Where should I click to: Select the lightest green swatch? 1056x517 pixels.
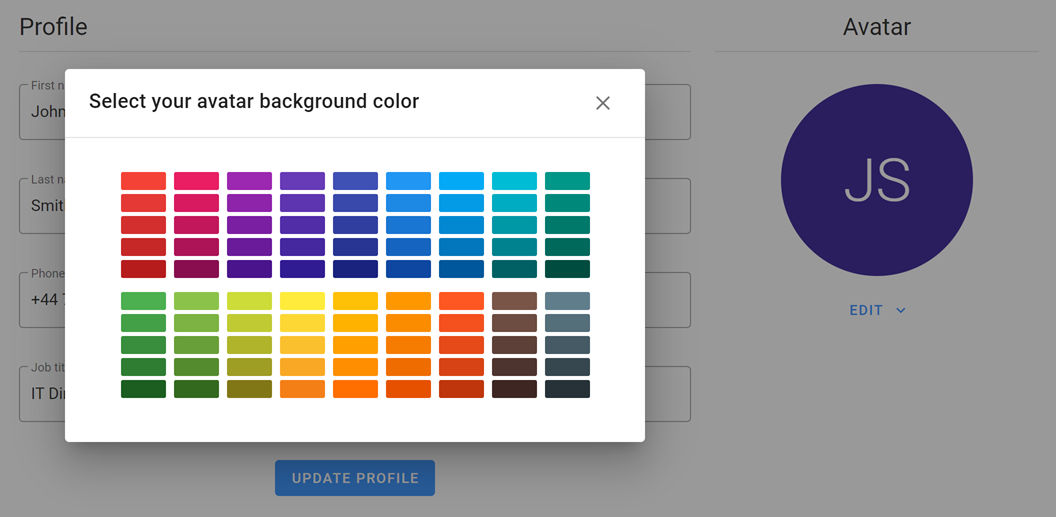click(x=143, y=301)
